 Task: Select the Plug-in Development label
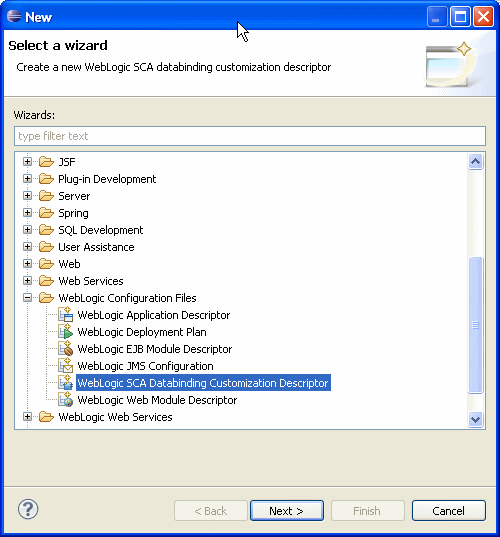coord(107,179)
